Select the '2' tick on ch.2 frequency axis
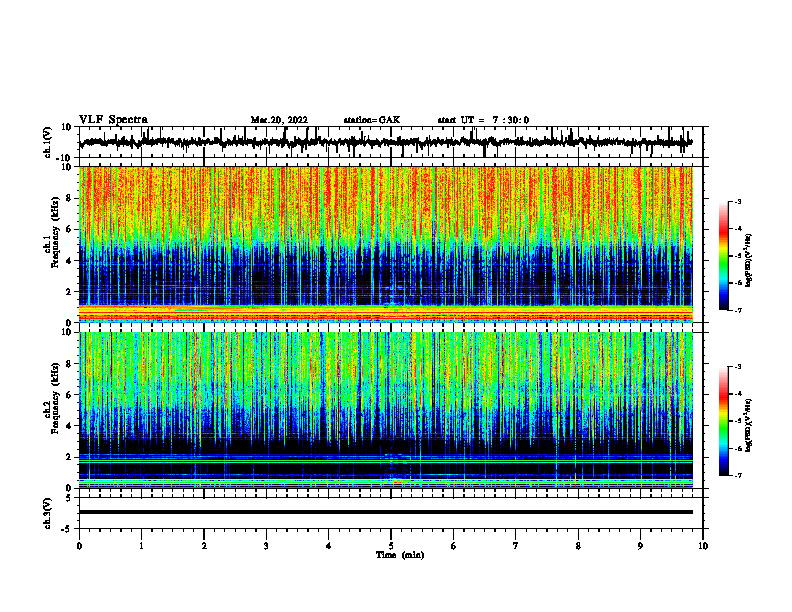Screen dimensions: 792x612 coord(69,457)
